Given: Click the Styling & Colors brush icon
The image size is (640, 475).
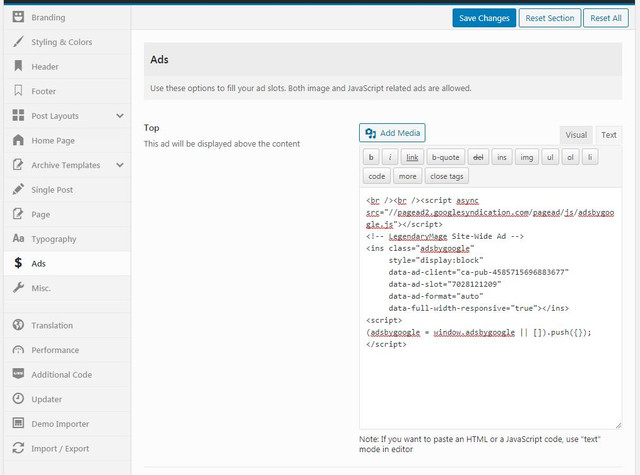Looking at the screenshot, I should tap(18, 42).
